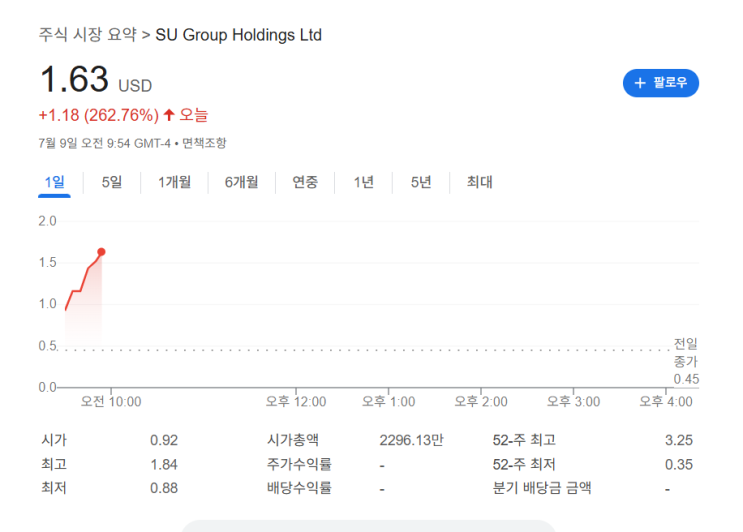Click the 전일 종가 previous close label
Screen dimensions: 743x532
coord(686,353)
